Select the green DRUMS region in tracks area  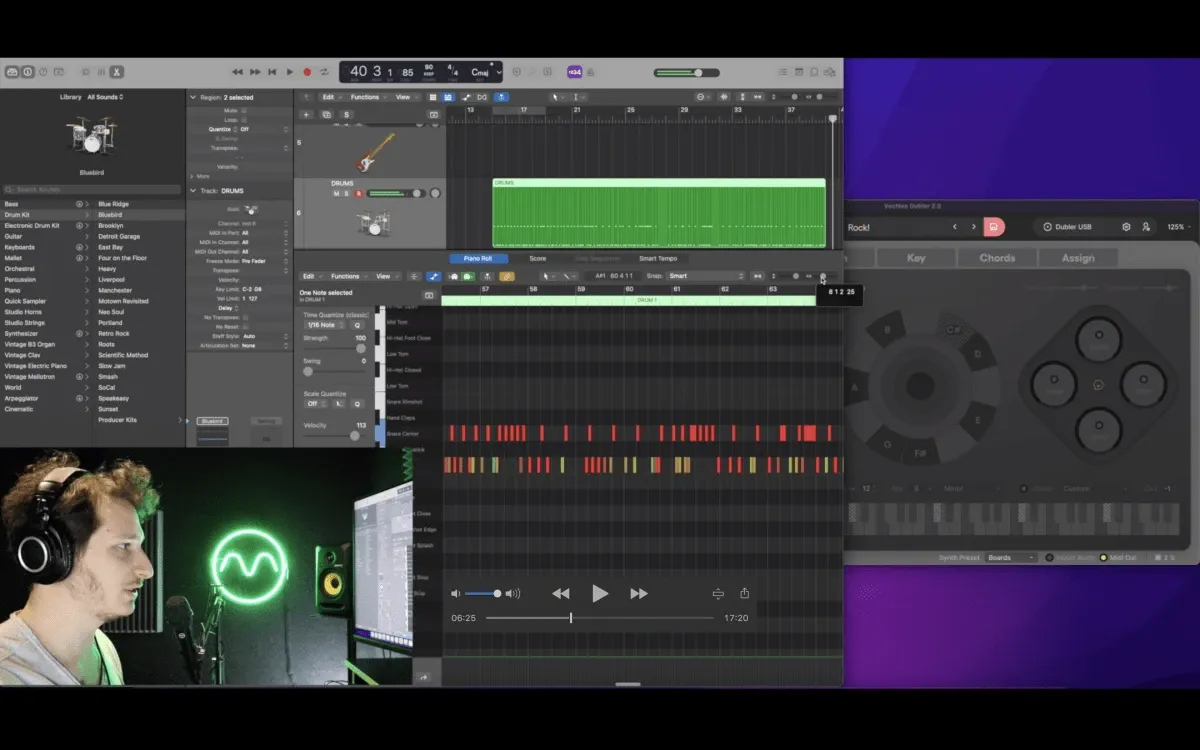[x=659, y=213]
